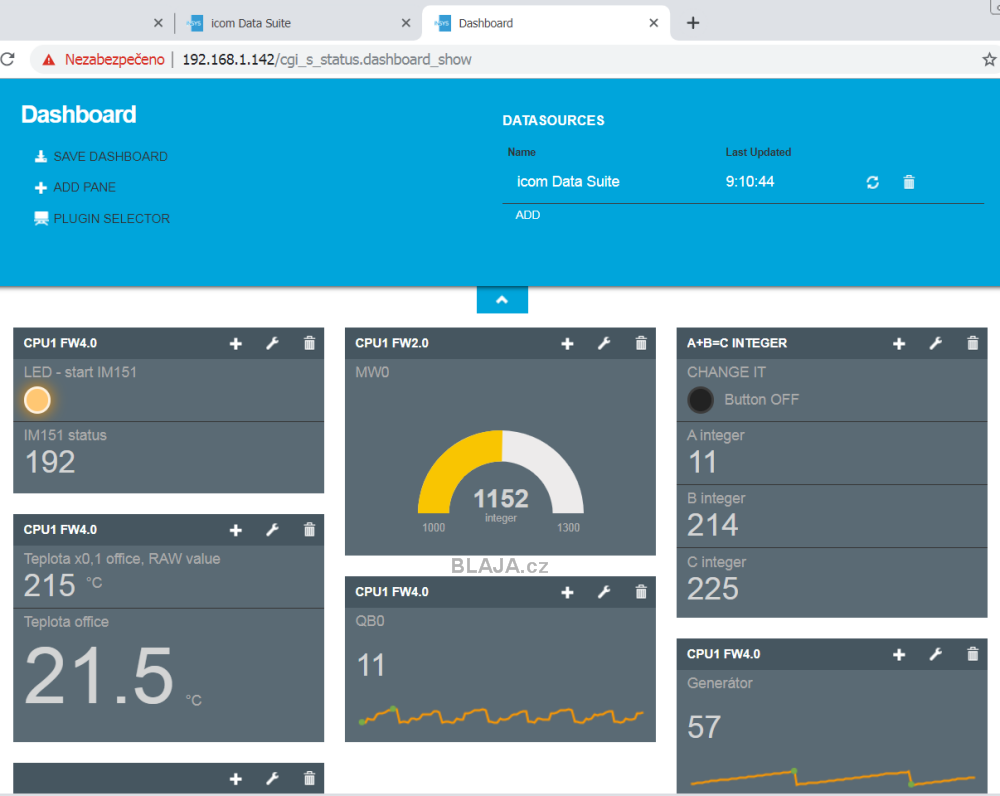Click the Teplota x0,1 office, RAW value label

tap(122, 559)
